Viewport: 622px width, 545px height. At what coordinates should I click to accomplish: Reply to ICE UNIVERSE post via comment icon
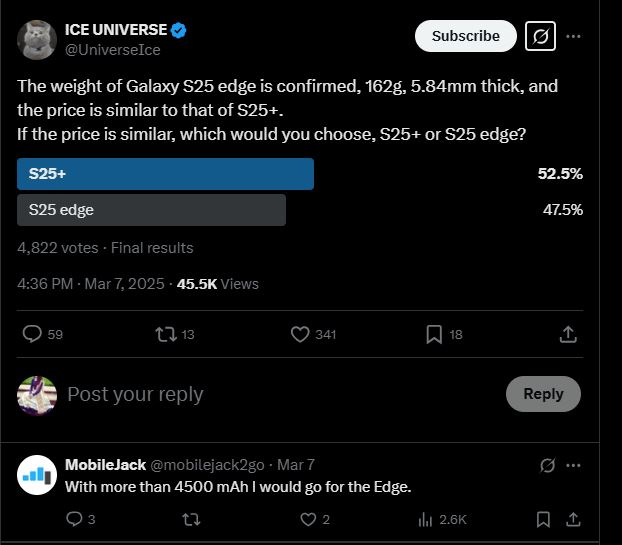click(32, 334)
